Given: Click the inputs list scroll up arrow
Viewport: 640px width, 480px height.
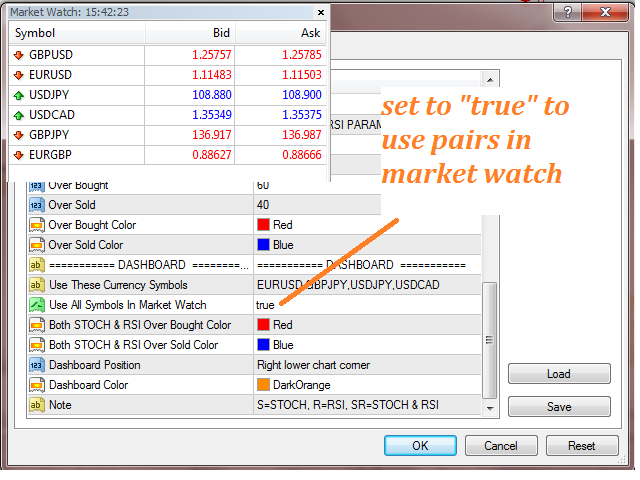Looking at the screenshot, I should [x=490, y=80].
